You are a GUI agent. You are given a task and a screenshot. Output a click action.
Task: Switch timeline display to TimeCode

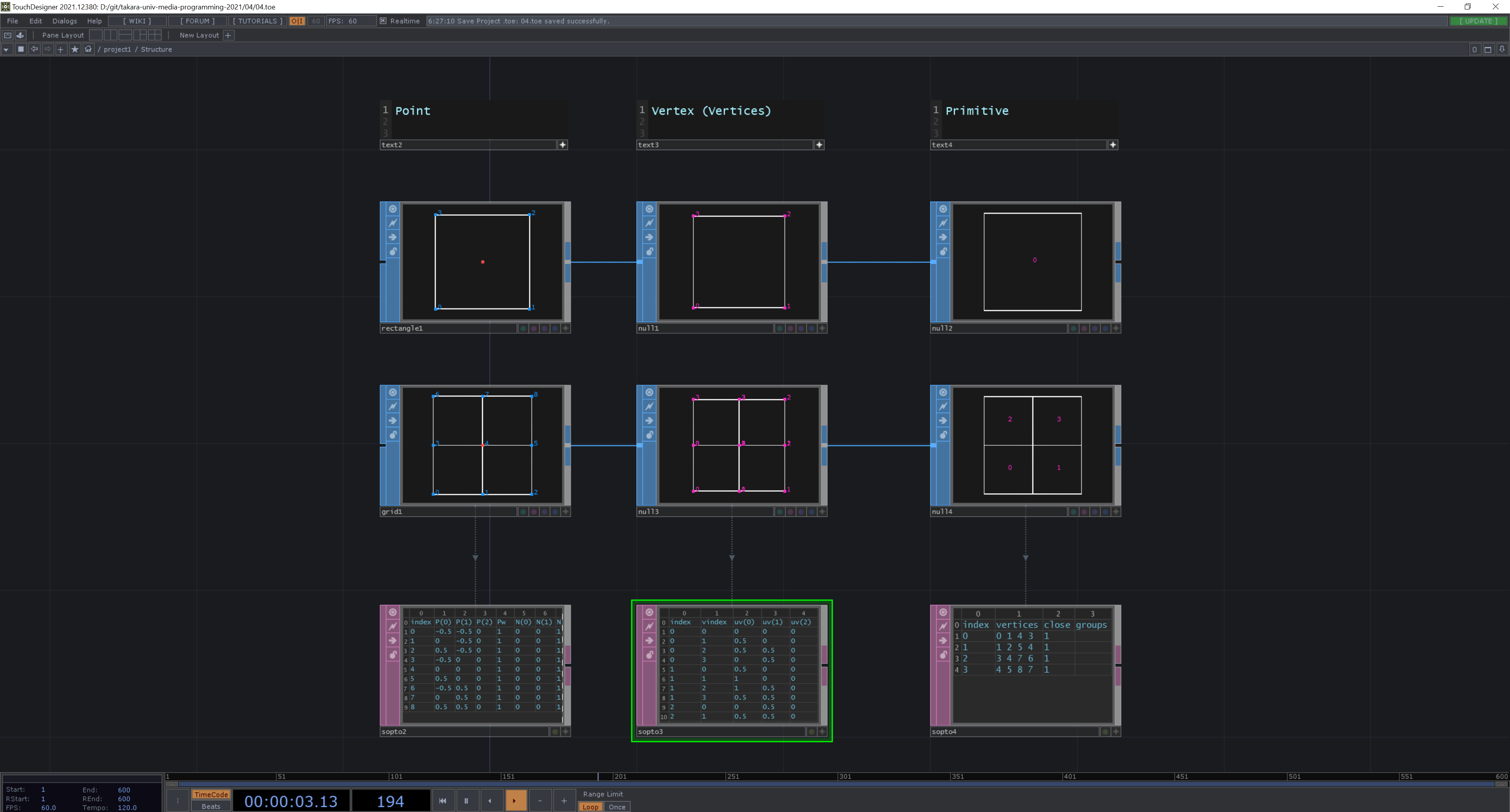click(211, 794)
